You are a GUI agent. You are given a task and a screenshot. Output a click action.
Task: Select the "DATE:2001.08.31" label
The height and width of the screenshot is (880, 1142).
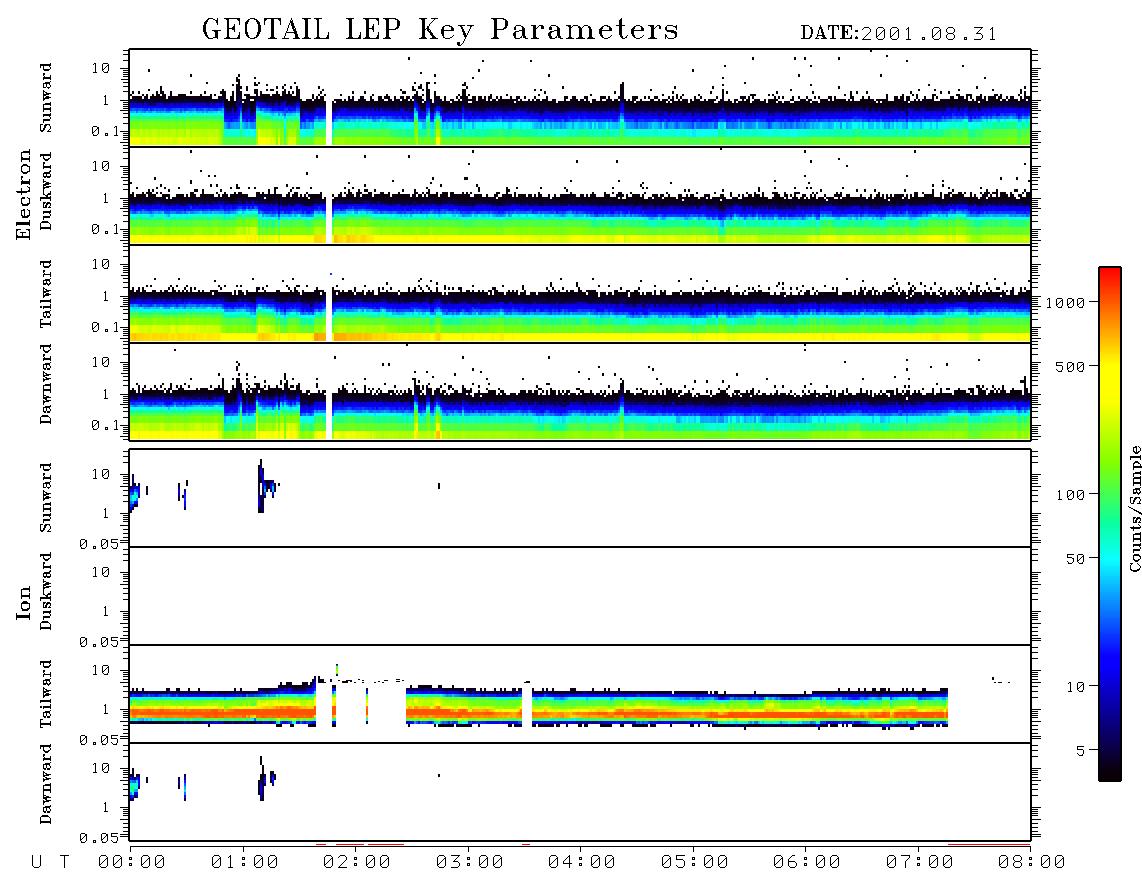899,34
